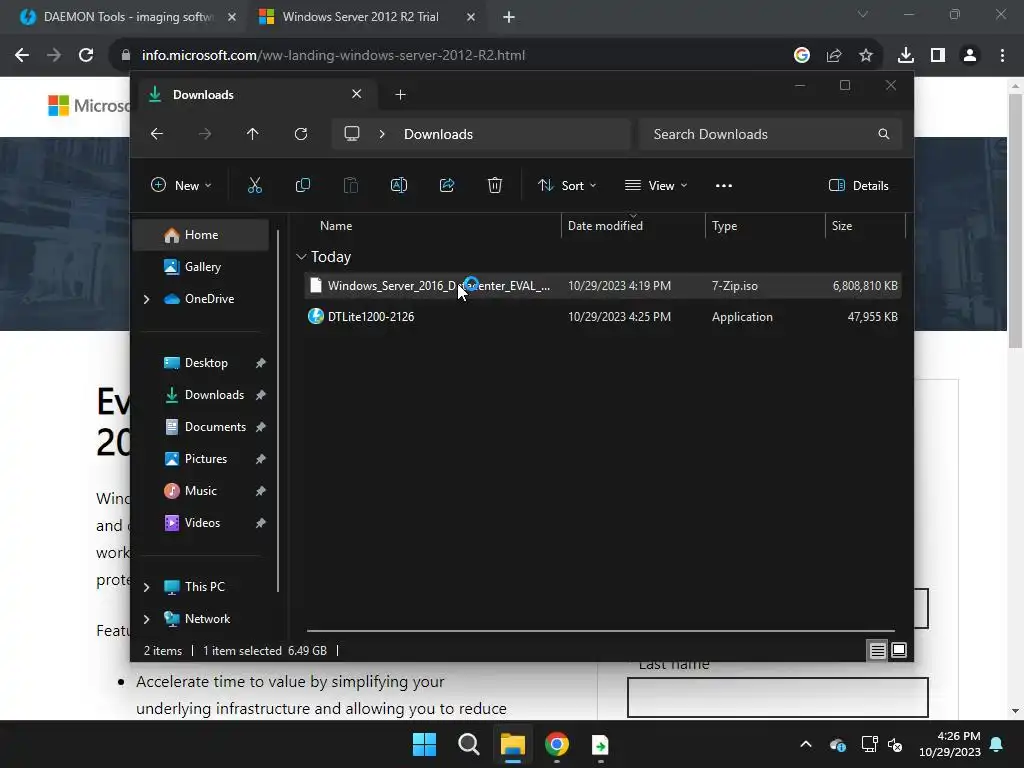The image size is (1024, 768).
Task: Toggle the Details pane button
Action: click(x=859, y=185)
